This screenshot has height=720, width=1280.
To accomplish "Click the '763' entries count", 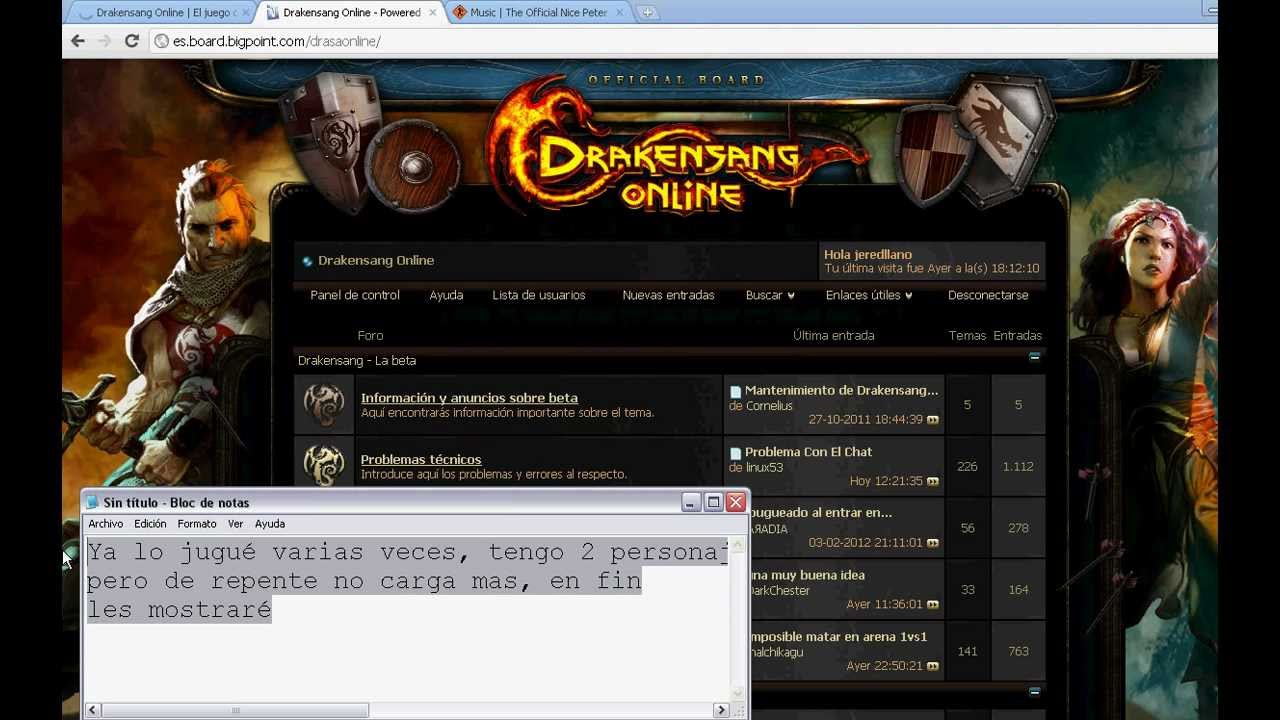I will pos(1018,651).
